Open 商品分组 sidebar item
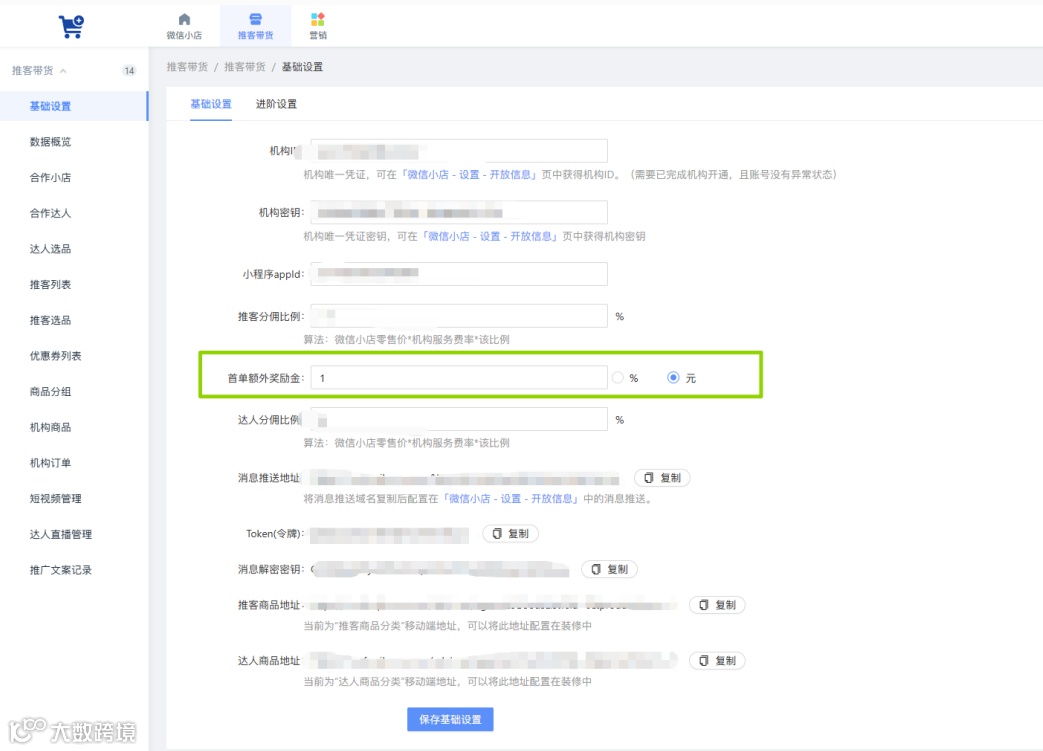The height and width of the screenshot is (751, 1043). tap(51, 392)
